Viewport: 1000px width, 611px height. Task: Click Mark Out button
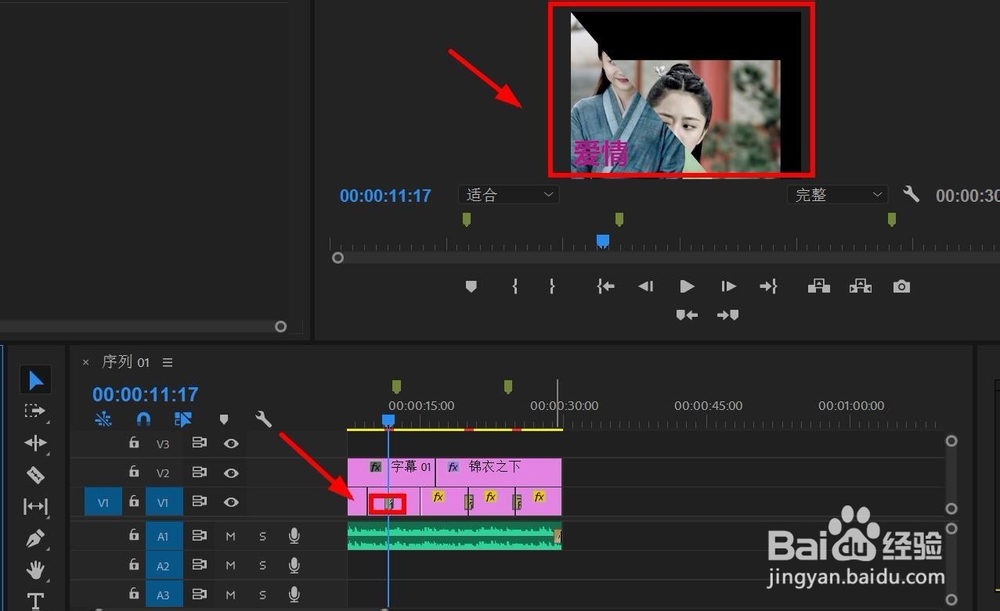pos(552,286)
